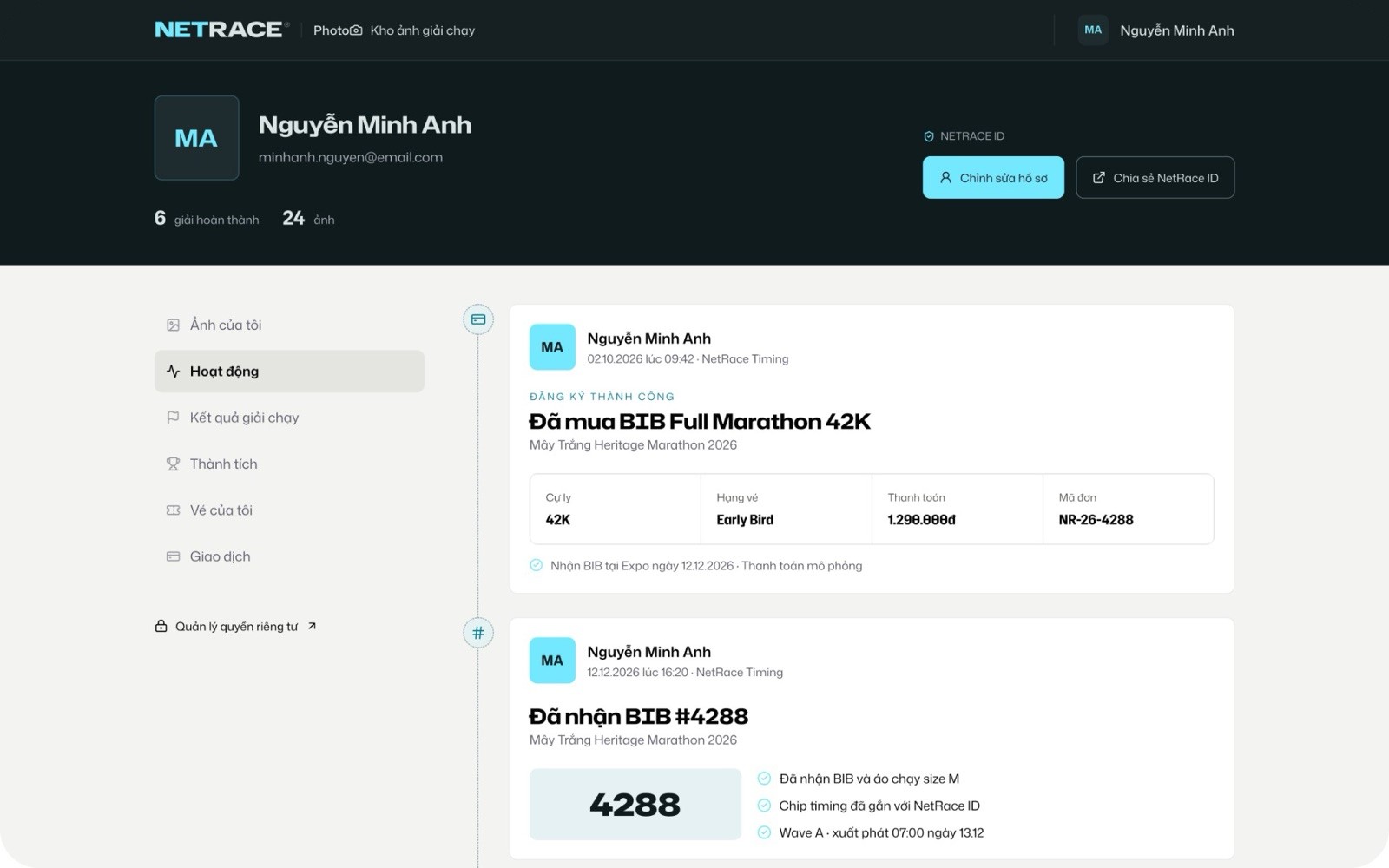Open Quản lý quyền riêng tư link
The image size is (1389, 868).
236,626
